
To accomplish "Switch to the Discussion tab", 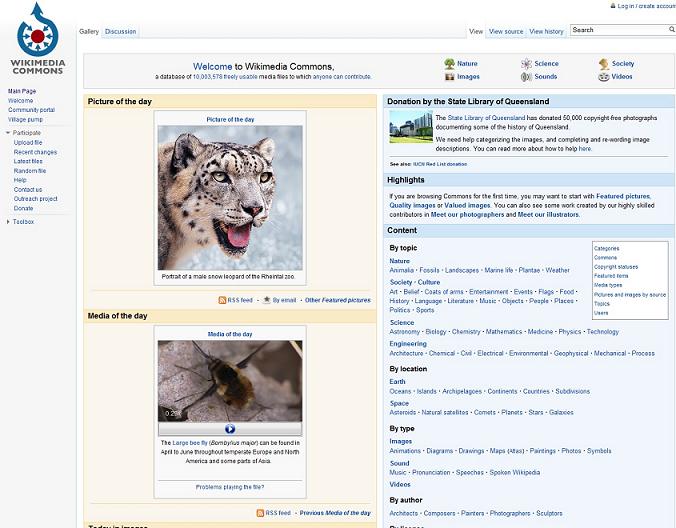I will click(120, 31).
